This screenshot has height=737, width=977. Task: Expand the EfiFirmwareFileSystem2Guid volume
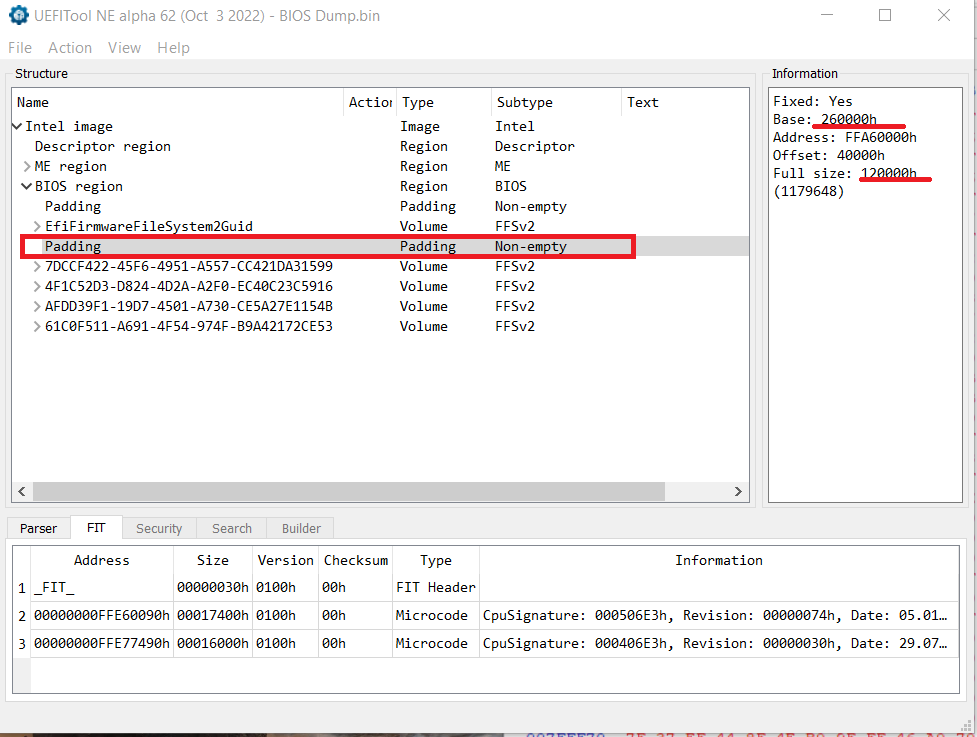(x=37, y=227)
